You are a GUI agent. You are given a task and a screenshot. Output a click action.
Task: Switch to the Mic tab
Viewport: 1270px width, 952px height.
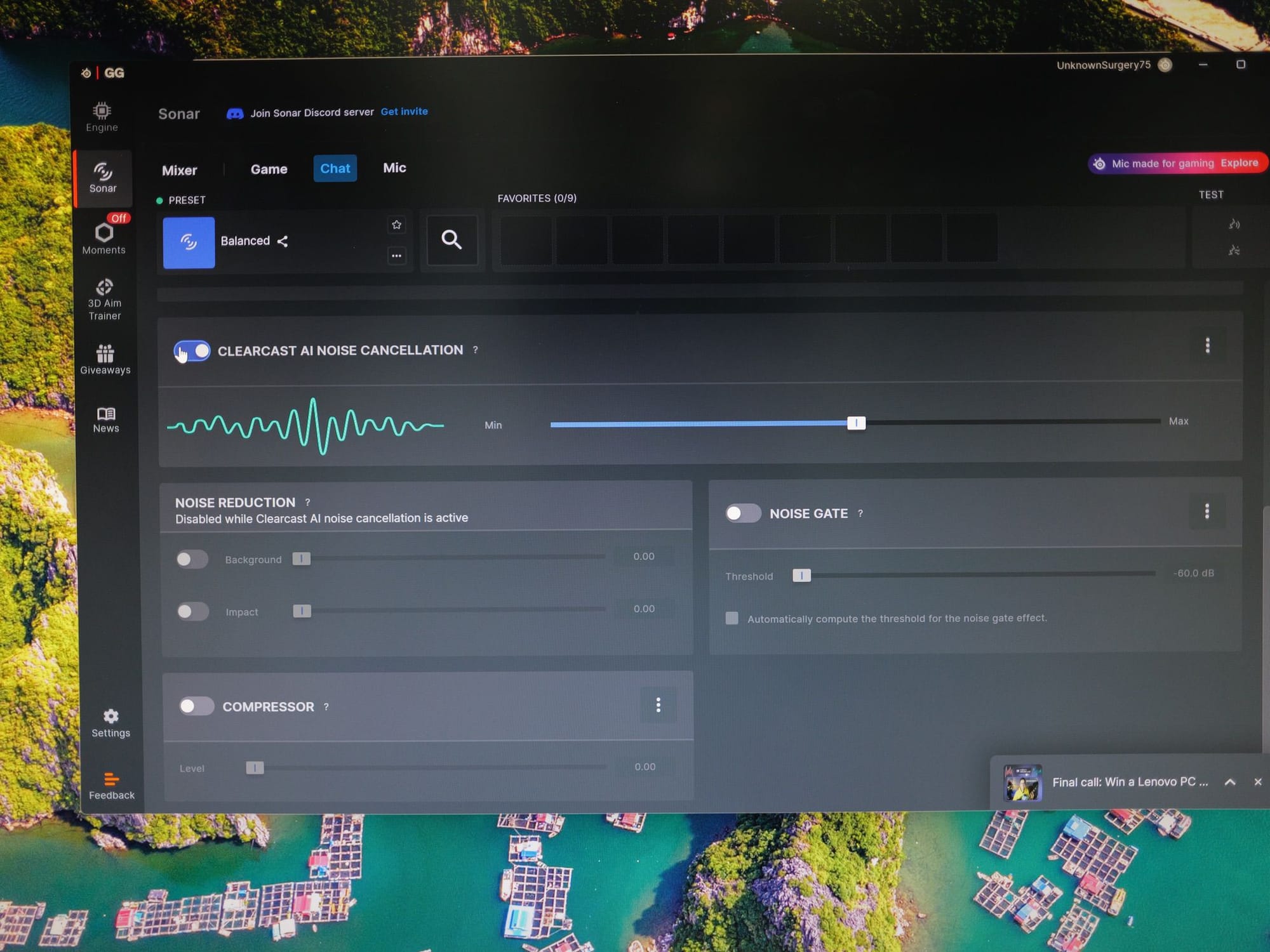tap(394, 168)
